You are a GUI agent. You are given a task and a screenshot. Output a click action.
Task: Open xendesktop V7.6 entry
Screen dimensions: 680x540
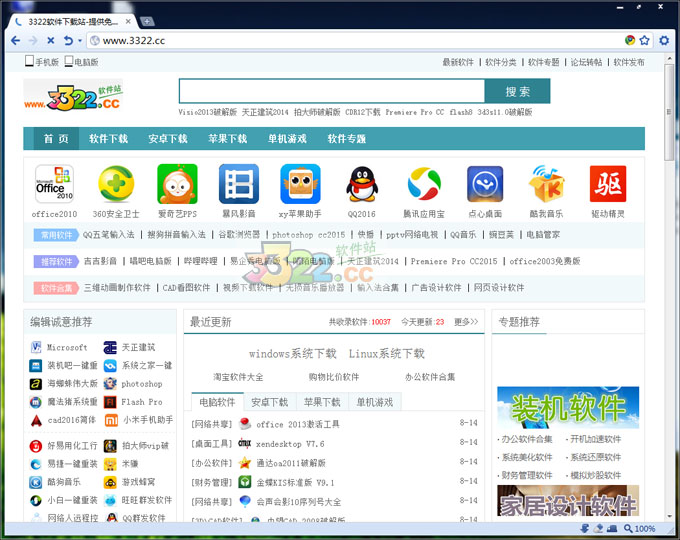pyautogui.click(x=290, y=444)
